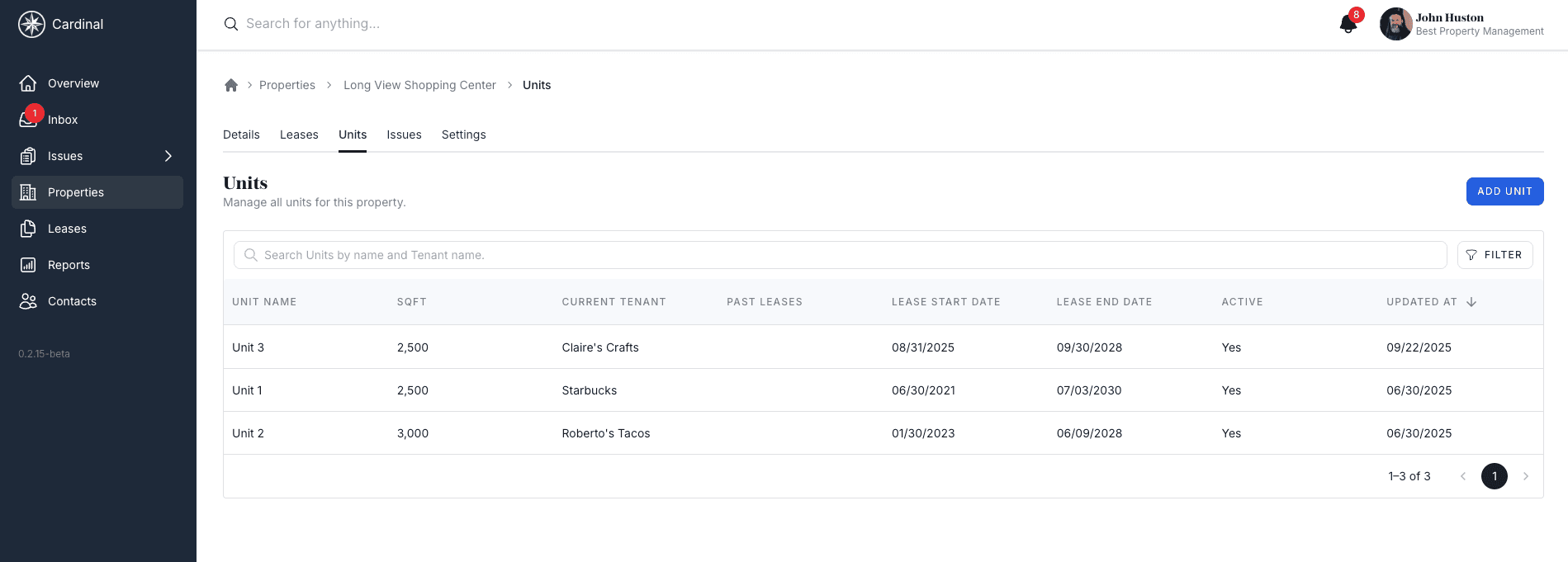The width and height of the screenshot is (1568, 562).
Task: Switch to the Leases tab
Action: point(299,135)
